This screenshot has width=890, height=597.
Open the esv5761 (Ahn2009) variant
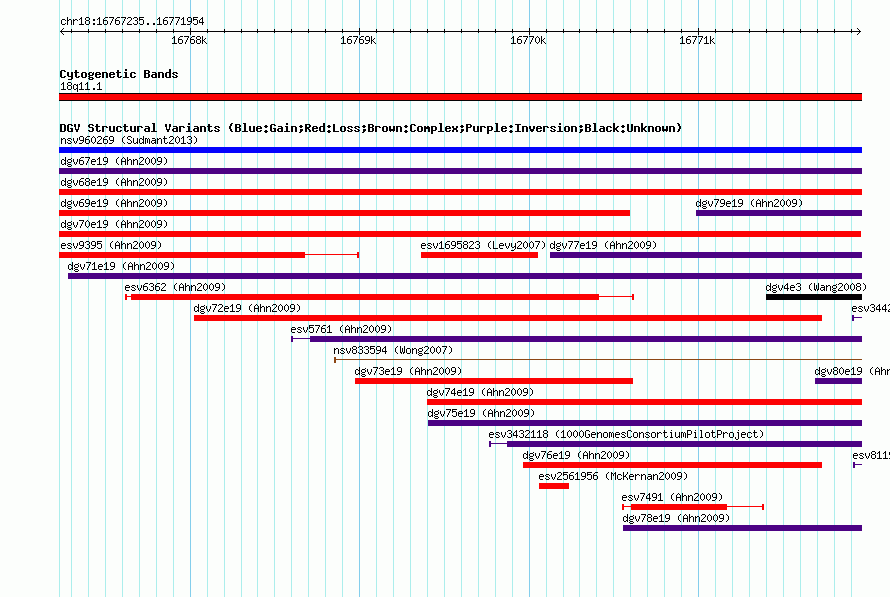coord(341,329)
